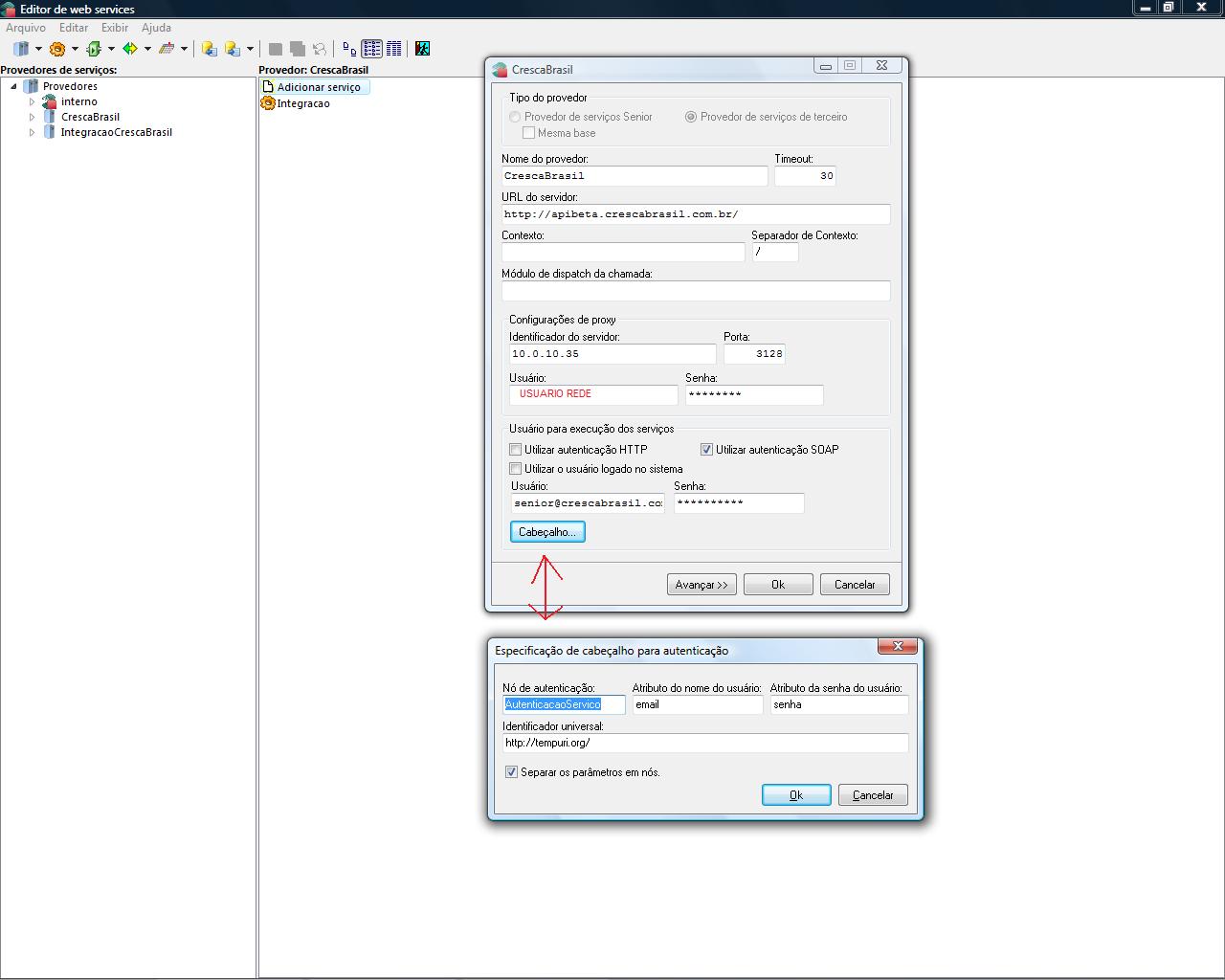This screenshot has width=1225, height=980.
Task: Open dropdown arrow beside calendar grid icon
Action: (184, 49)
